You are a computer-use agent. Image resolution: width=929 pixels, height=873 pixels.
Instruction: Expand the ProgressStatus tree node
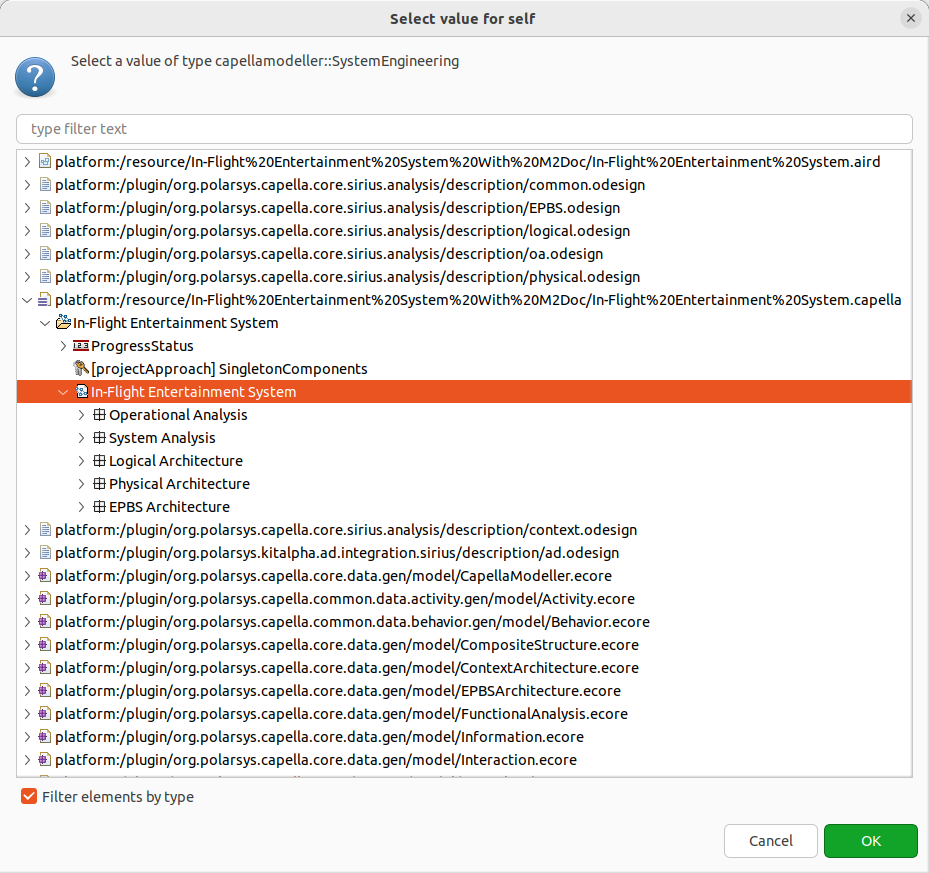pos(64,346)
